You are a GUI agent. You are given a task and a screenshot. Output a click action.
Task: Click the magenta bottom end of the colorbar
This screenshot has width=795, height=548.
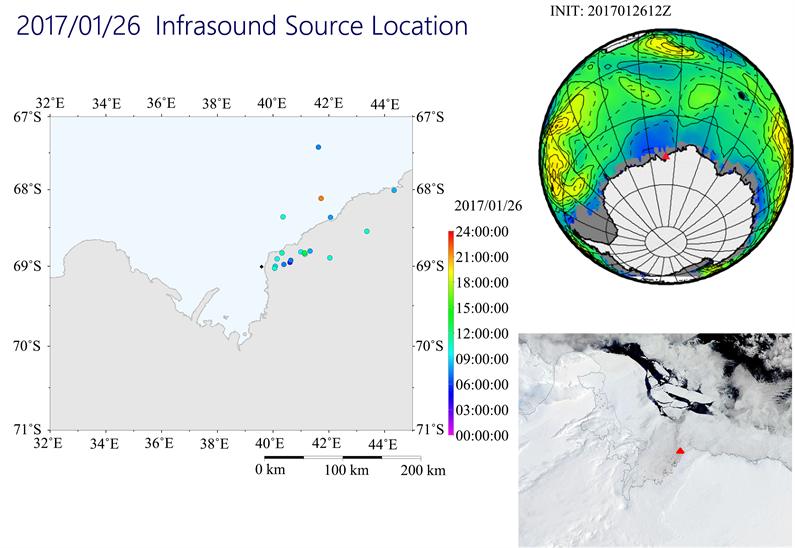click(451, 432)
